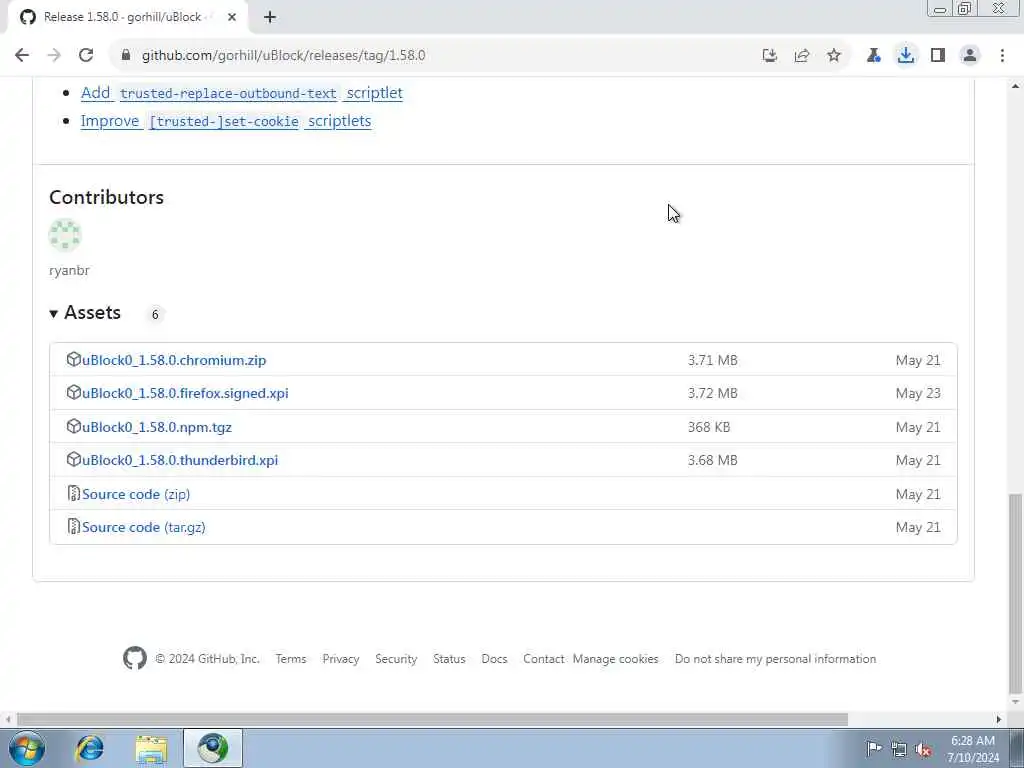This screenshot has height=768, width=1024.
Task: Click the ryanbr contributor avatar
Action: coord(65,234)
